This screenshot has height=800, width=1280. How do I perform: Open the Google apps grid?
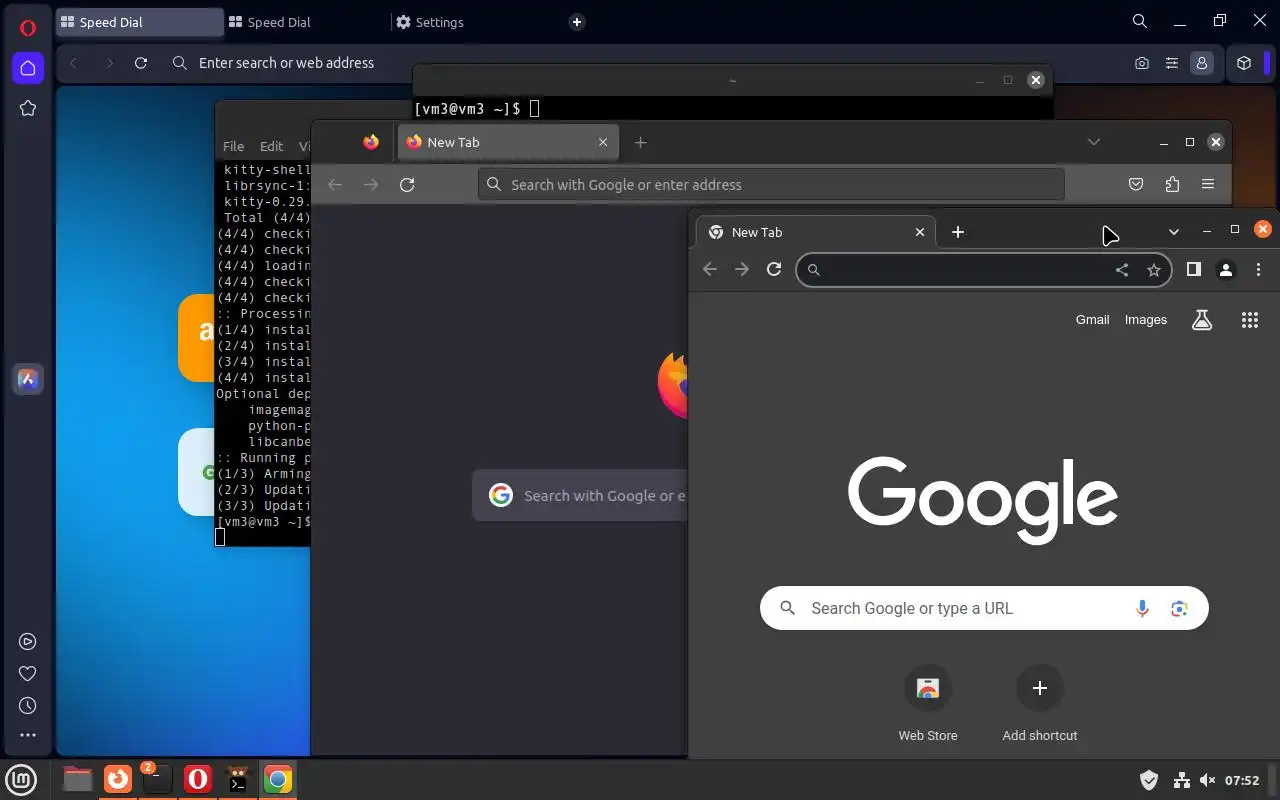[1250, 320]
